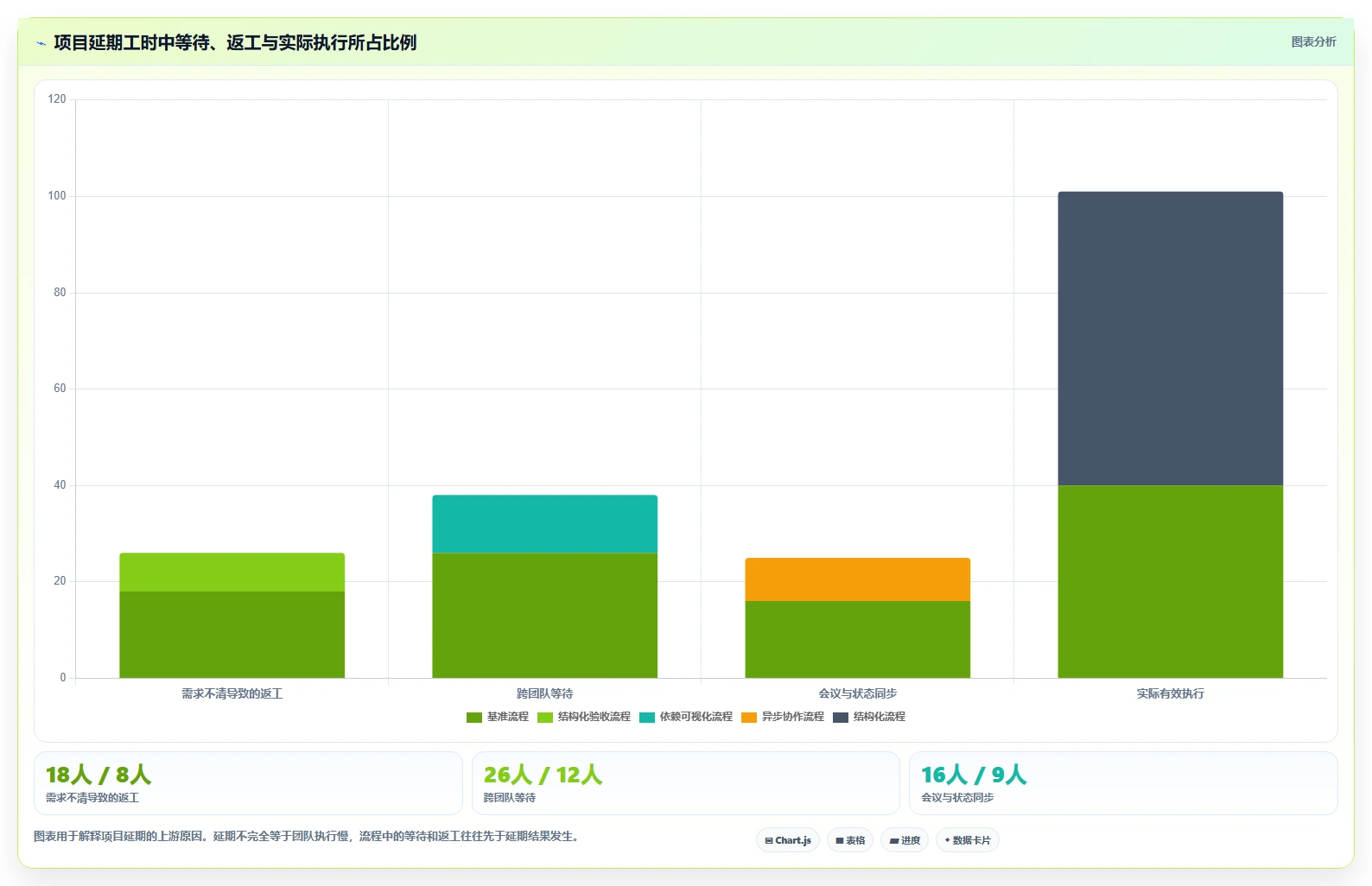This screenshot has width=1372, height=886.
Task: Click the 需求不清导致的返工 x-axis label
Action: (232, 693)
